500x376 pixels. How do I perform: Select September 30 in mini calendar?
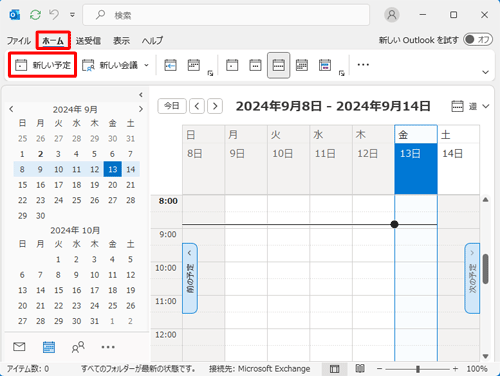40,216
